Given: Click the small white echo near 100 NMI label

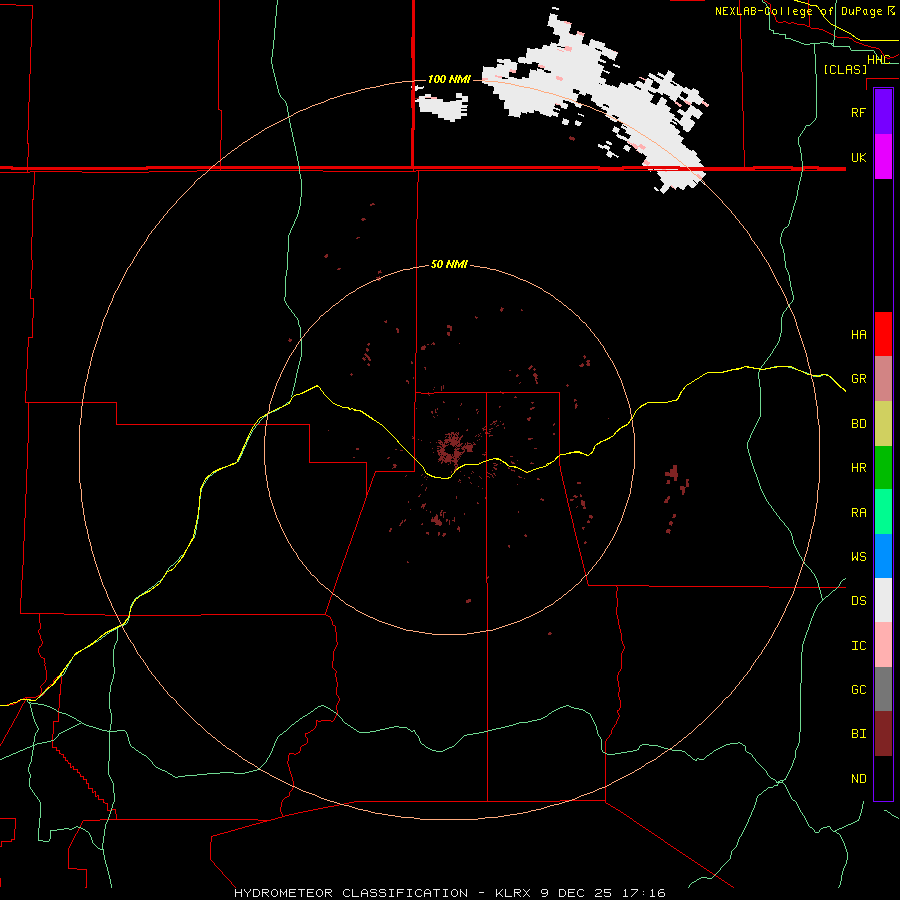Looking at the screenshot, I should click(x=443, y=107).
